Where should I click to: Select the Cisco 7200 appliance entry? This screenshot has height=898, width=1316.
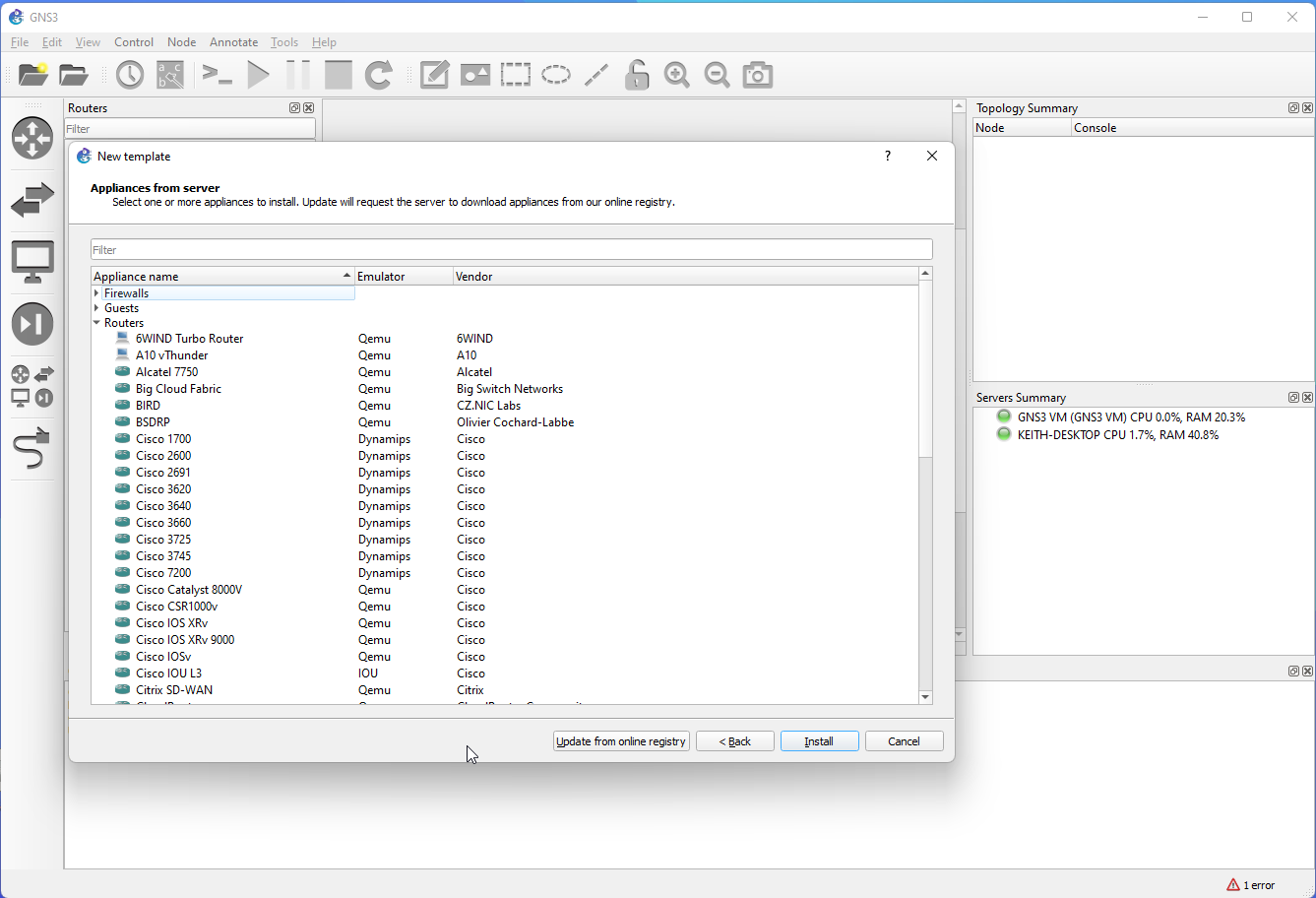point(162,572)
